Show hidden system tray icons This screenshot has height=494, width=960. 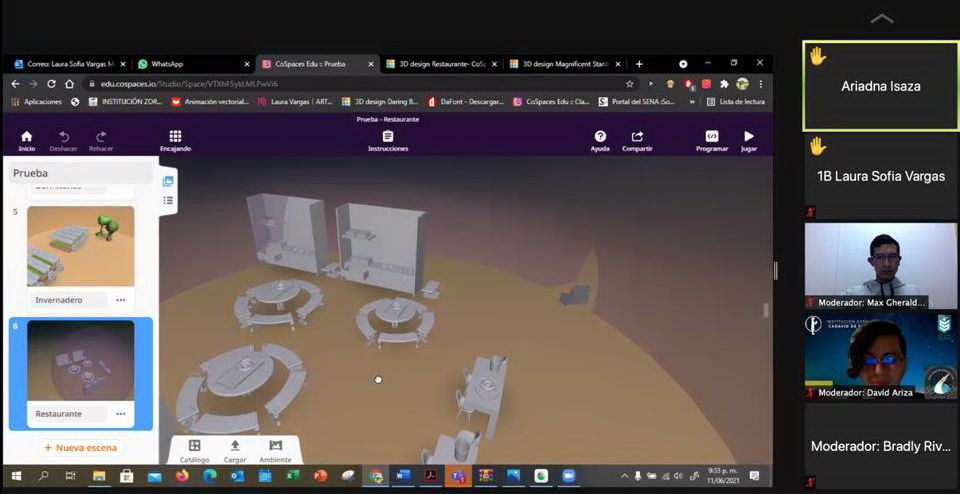click(x=624, y=476)
